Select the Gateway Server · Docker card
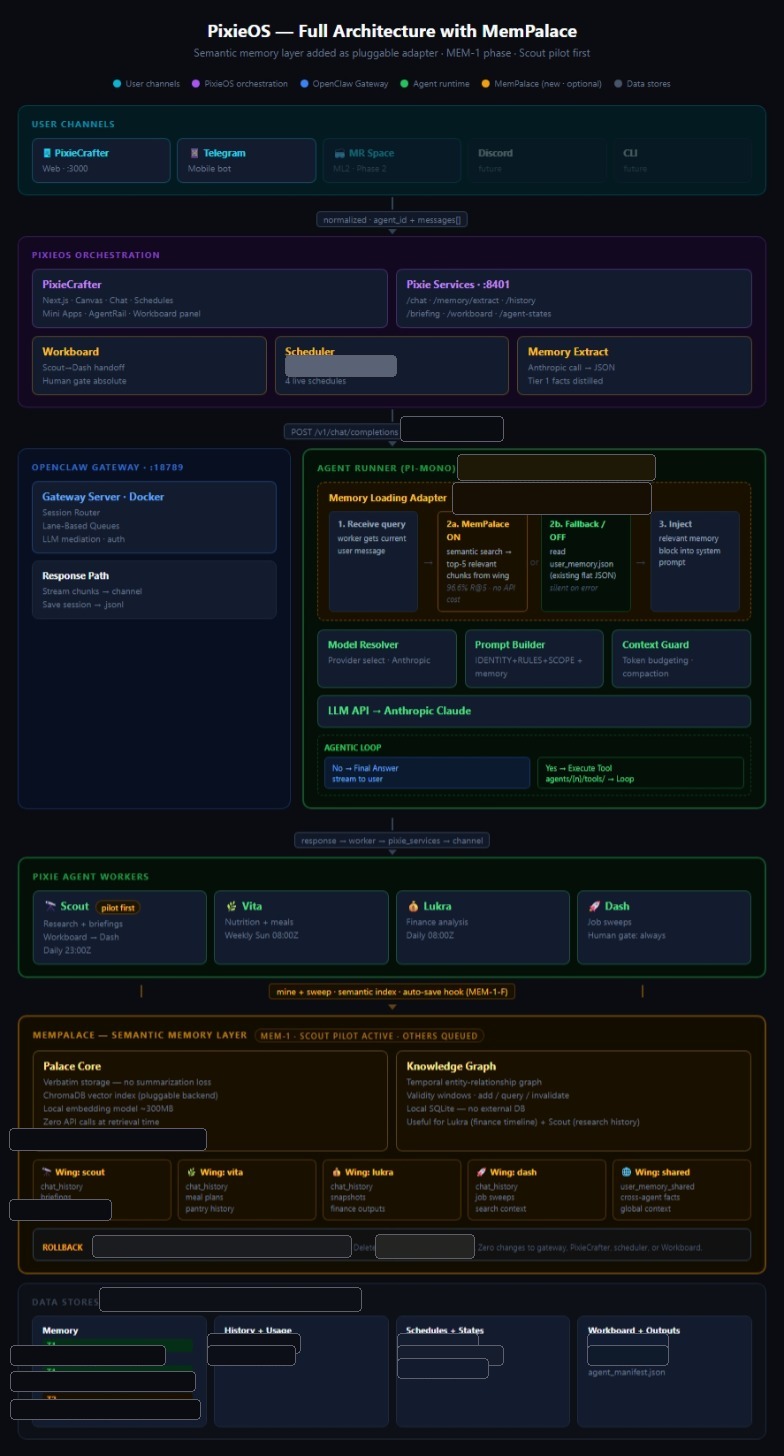The height and width of the screenshot is (1456, 784). click(x=154, y=517)
